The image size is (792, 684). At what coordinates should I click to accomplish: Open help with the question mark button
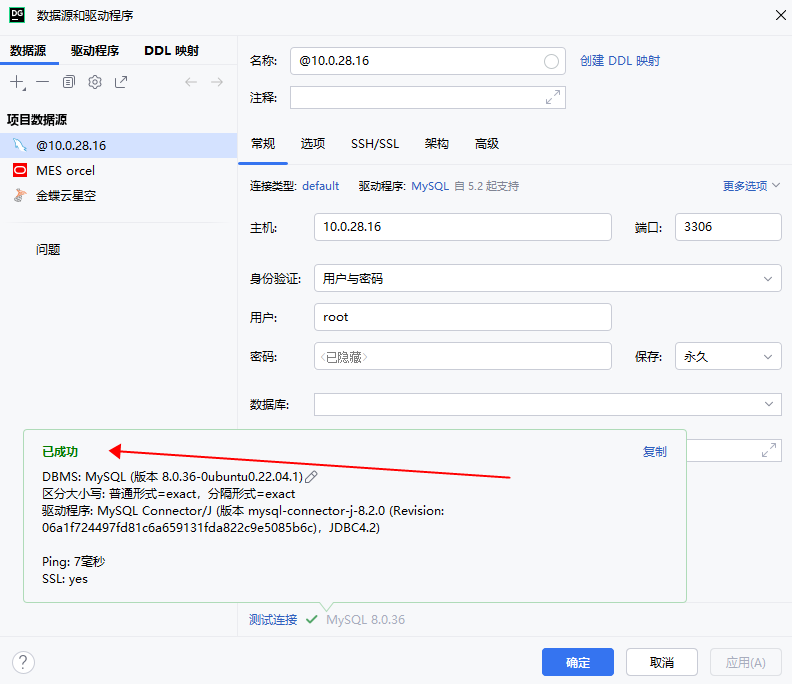23,662
